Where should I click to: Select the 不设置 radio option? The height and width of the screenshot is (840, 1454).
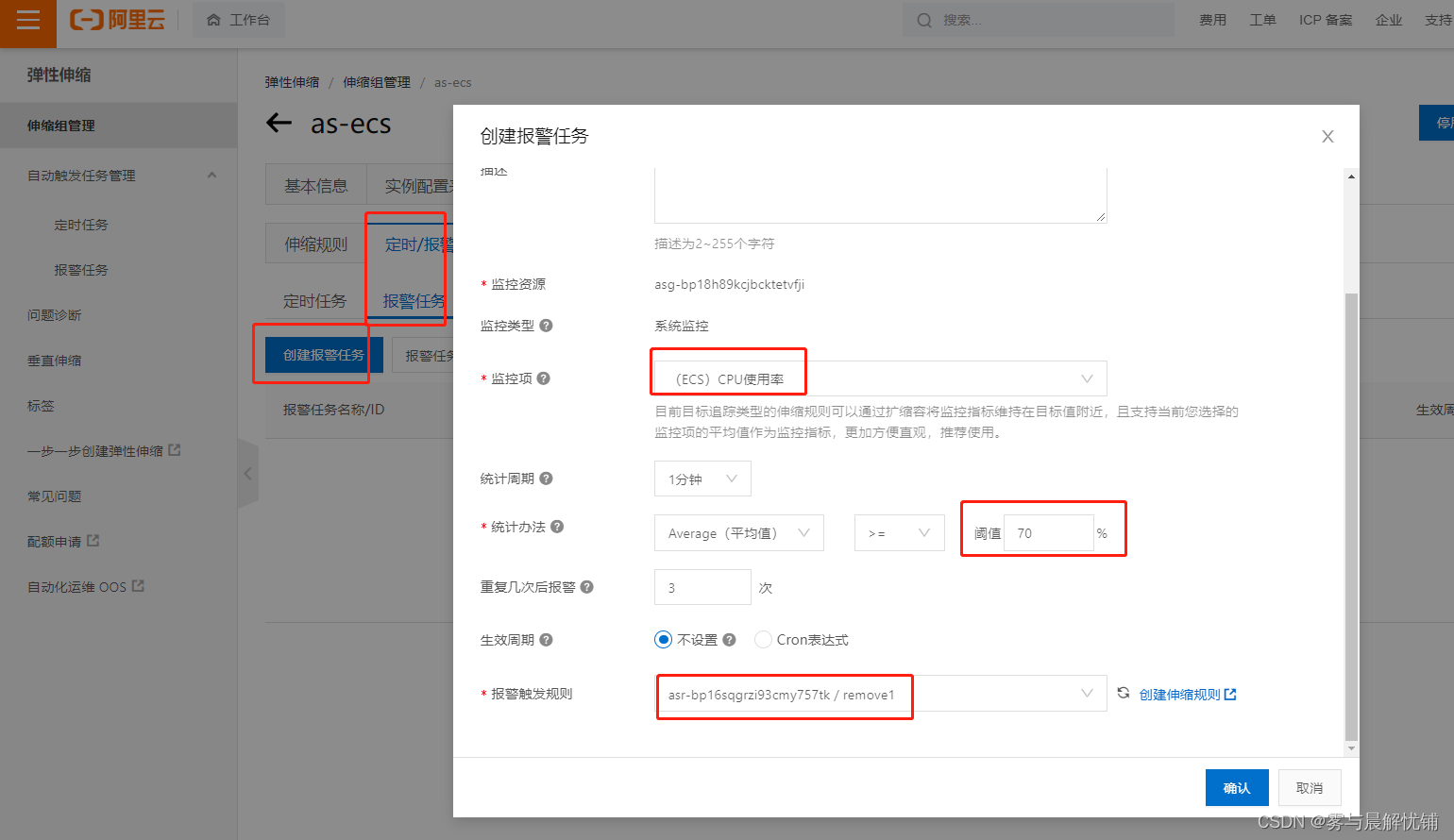[x=663, y=640]
